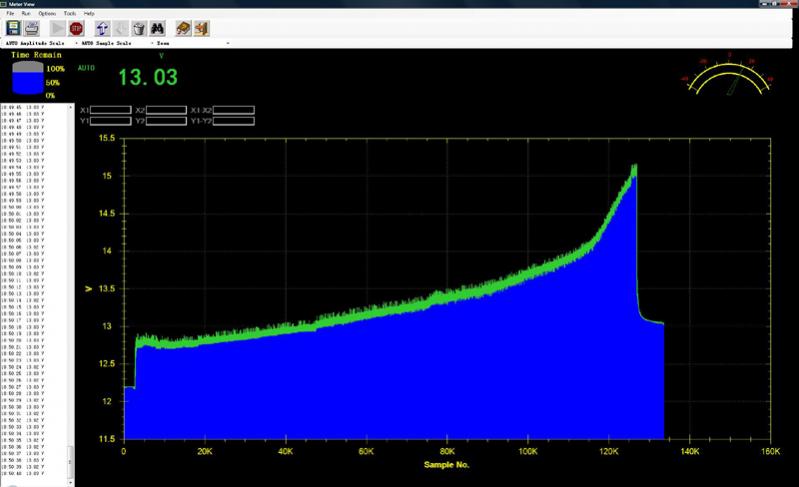This screenshot has height=487, width=799.
Task: Click the Sample No. axis label
Action: [x=446, y=465]
